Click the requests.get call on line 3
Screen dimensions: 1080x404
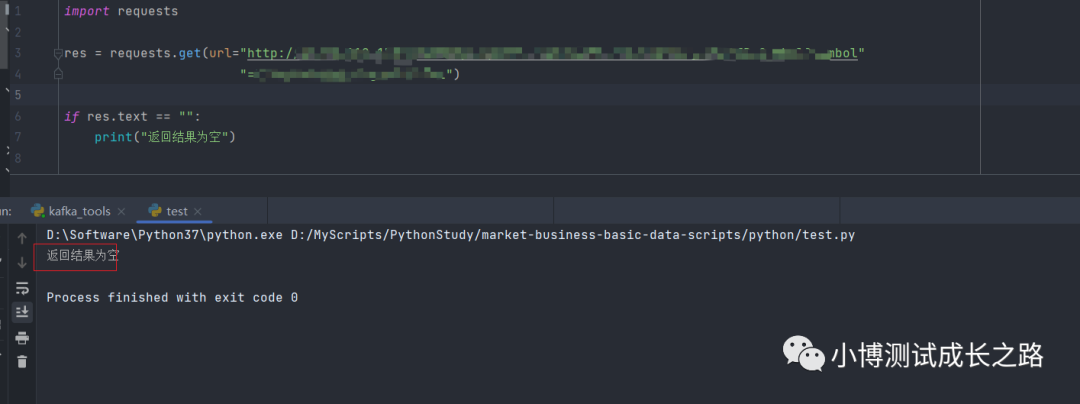(156, 54)
